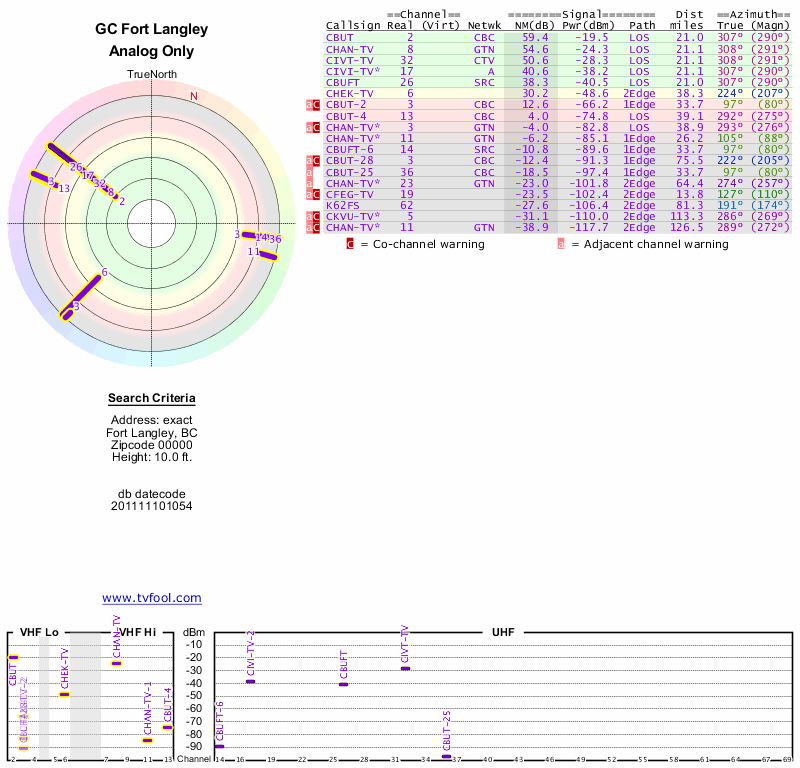Click the channel 11 bar on the radar plot

[267, 254]
